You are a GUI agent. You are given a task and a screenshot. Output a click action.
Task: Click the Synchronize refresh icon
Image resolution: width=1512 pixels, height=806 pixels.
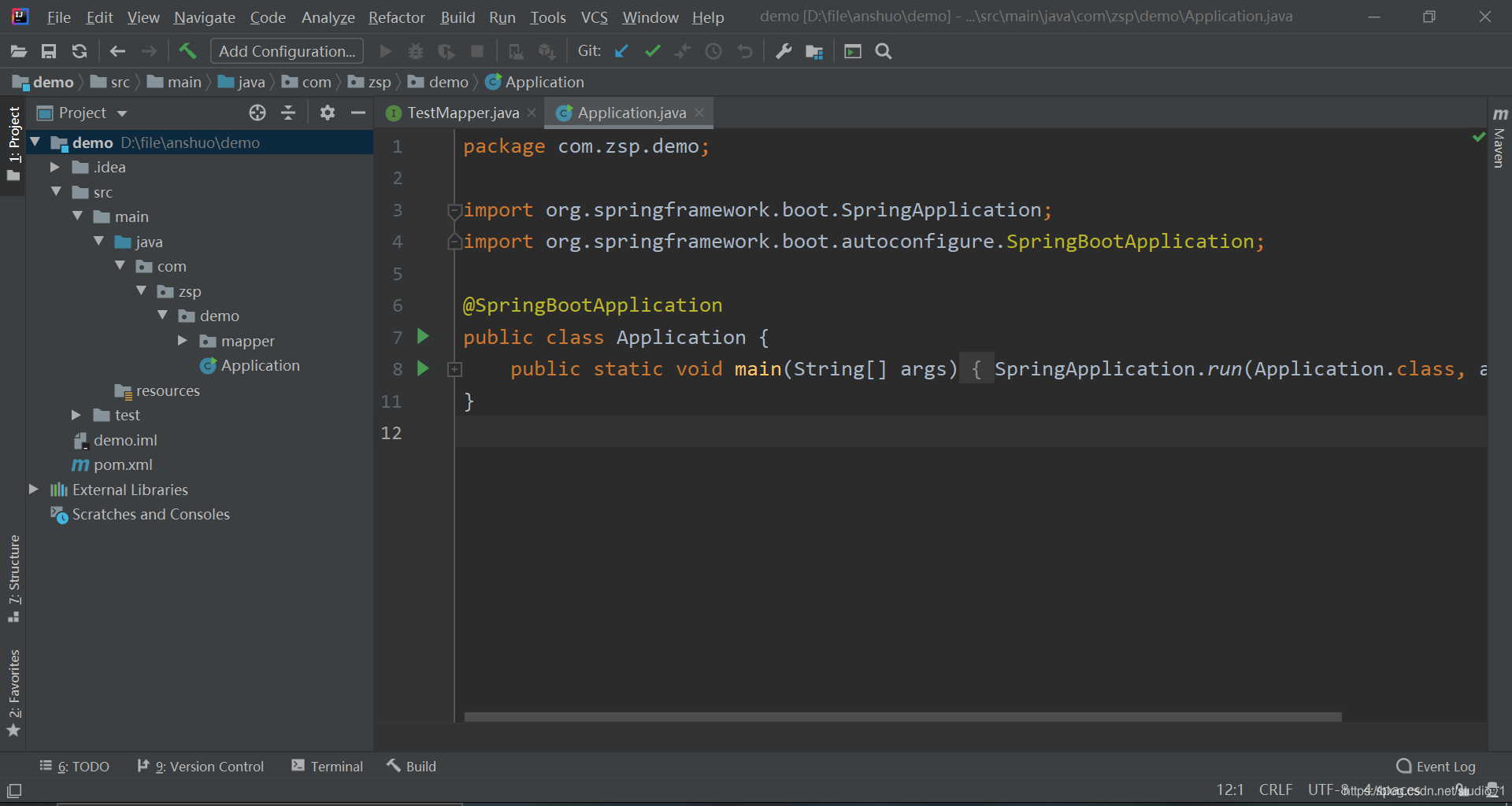[x=80, y=51]
